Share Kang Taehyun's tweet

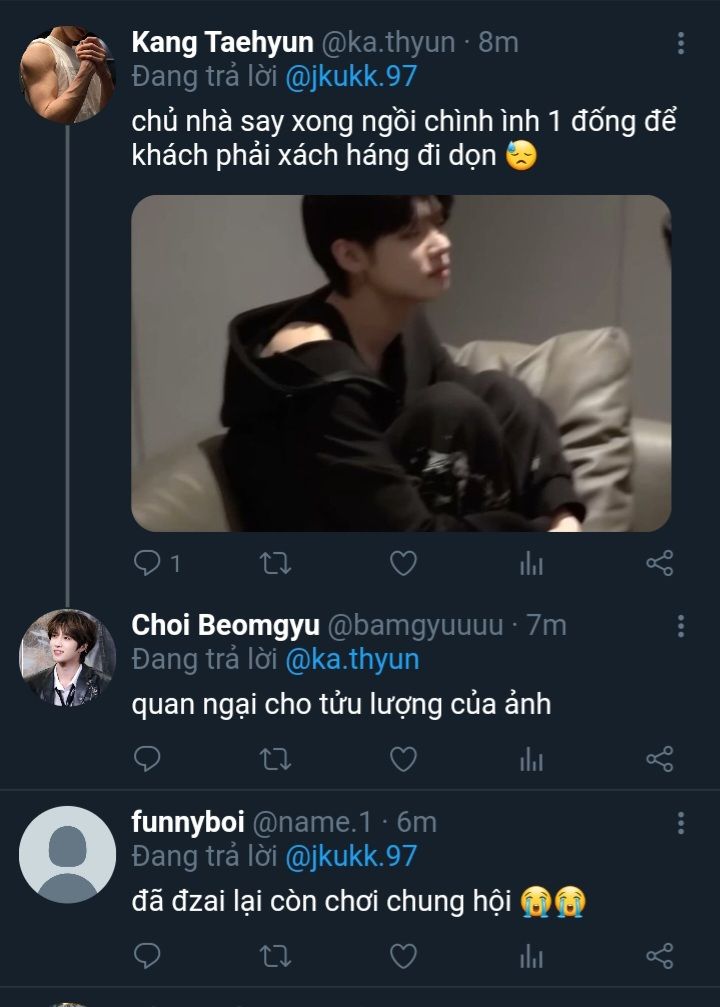(659, 564)
